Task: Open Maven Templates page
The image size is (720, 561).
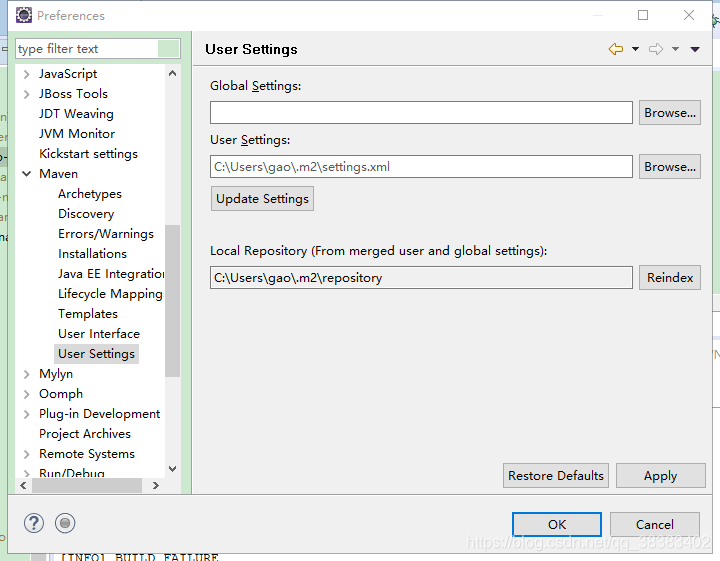Action: pyautogui.click(x=88, y=314)
